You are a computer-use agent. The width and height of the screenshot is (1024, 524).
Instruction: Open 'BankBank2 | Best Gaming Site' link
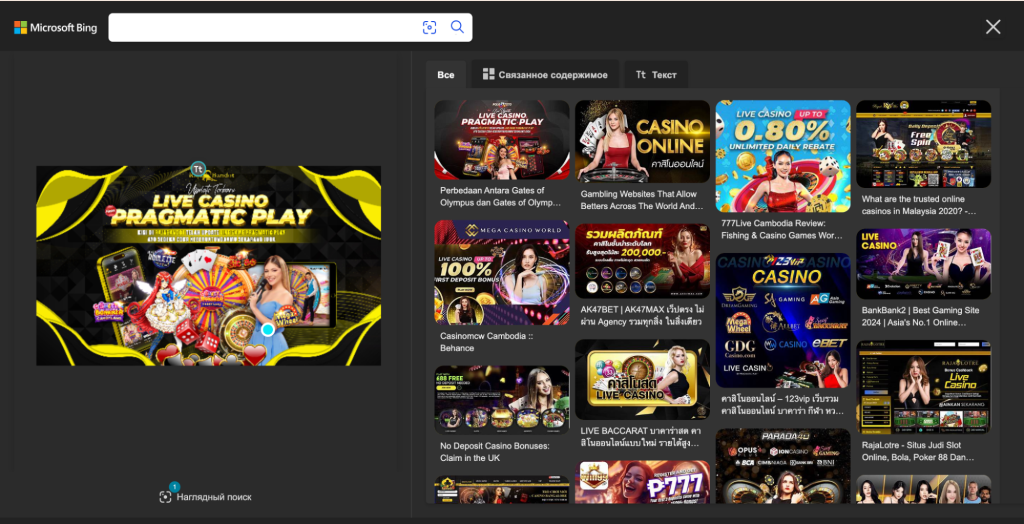pos(923,316)
